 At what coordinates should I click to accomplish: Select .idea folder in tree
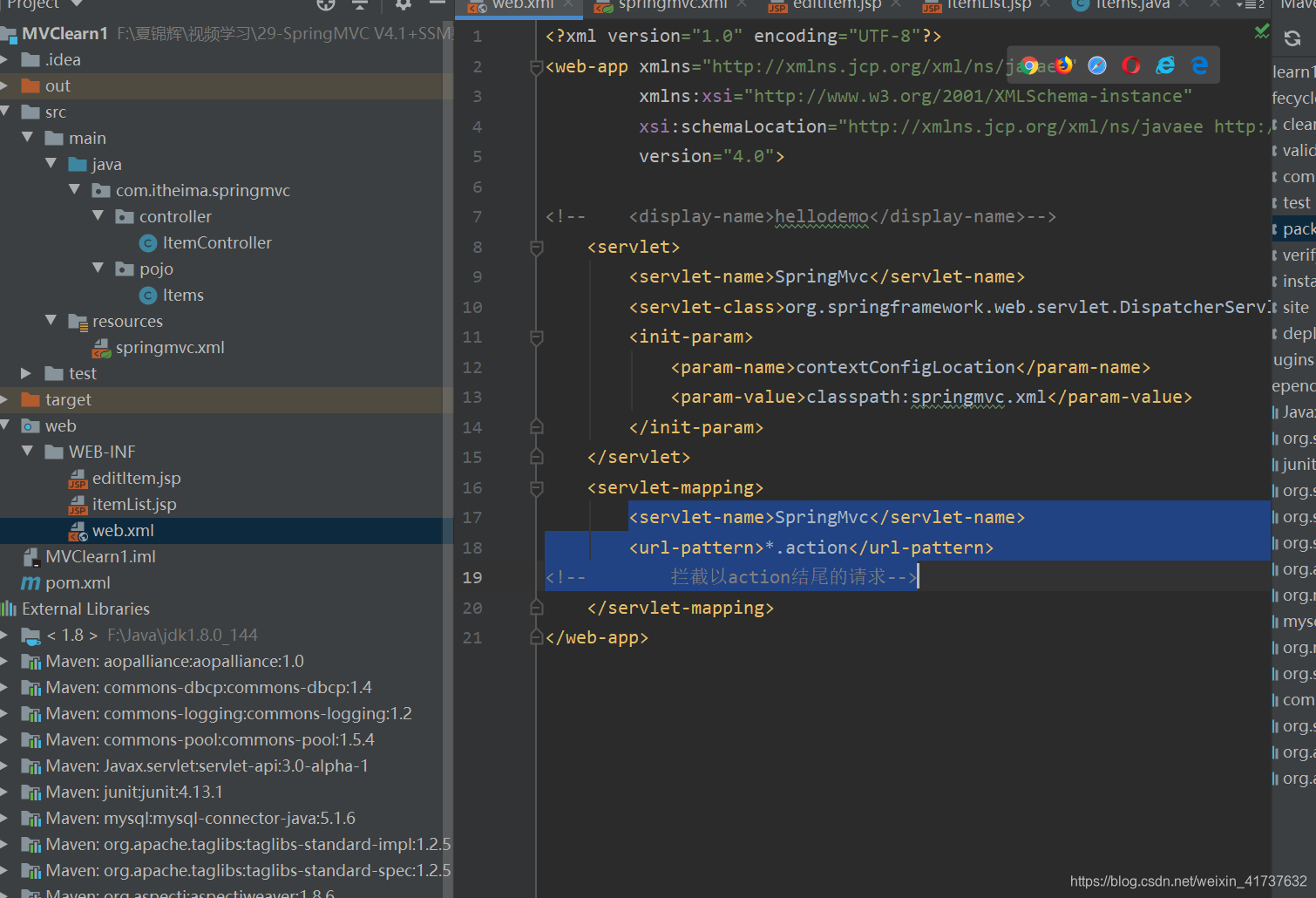tap(63, 60)
